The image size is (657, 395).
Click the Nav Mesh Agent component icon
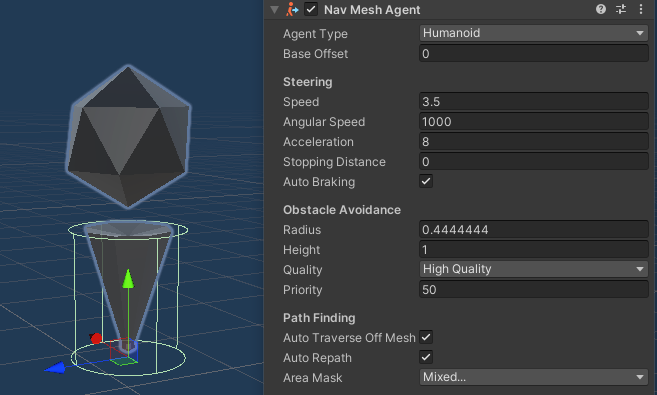(x=292, y=9)
